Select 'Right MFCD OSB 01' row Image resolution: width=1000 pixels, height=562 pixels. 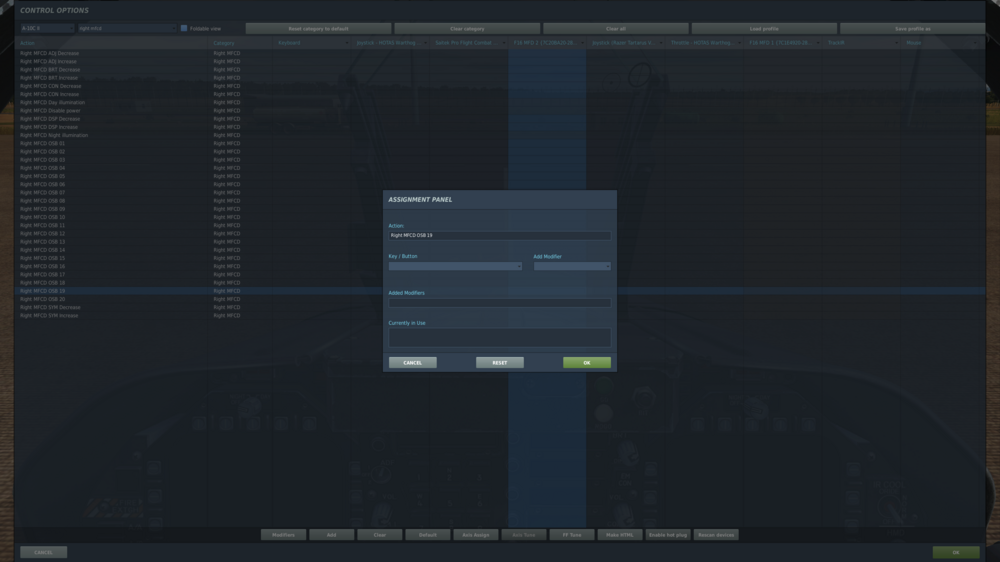tap(500, 144)
